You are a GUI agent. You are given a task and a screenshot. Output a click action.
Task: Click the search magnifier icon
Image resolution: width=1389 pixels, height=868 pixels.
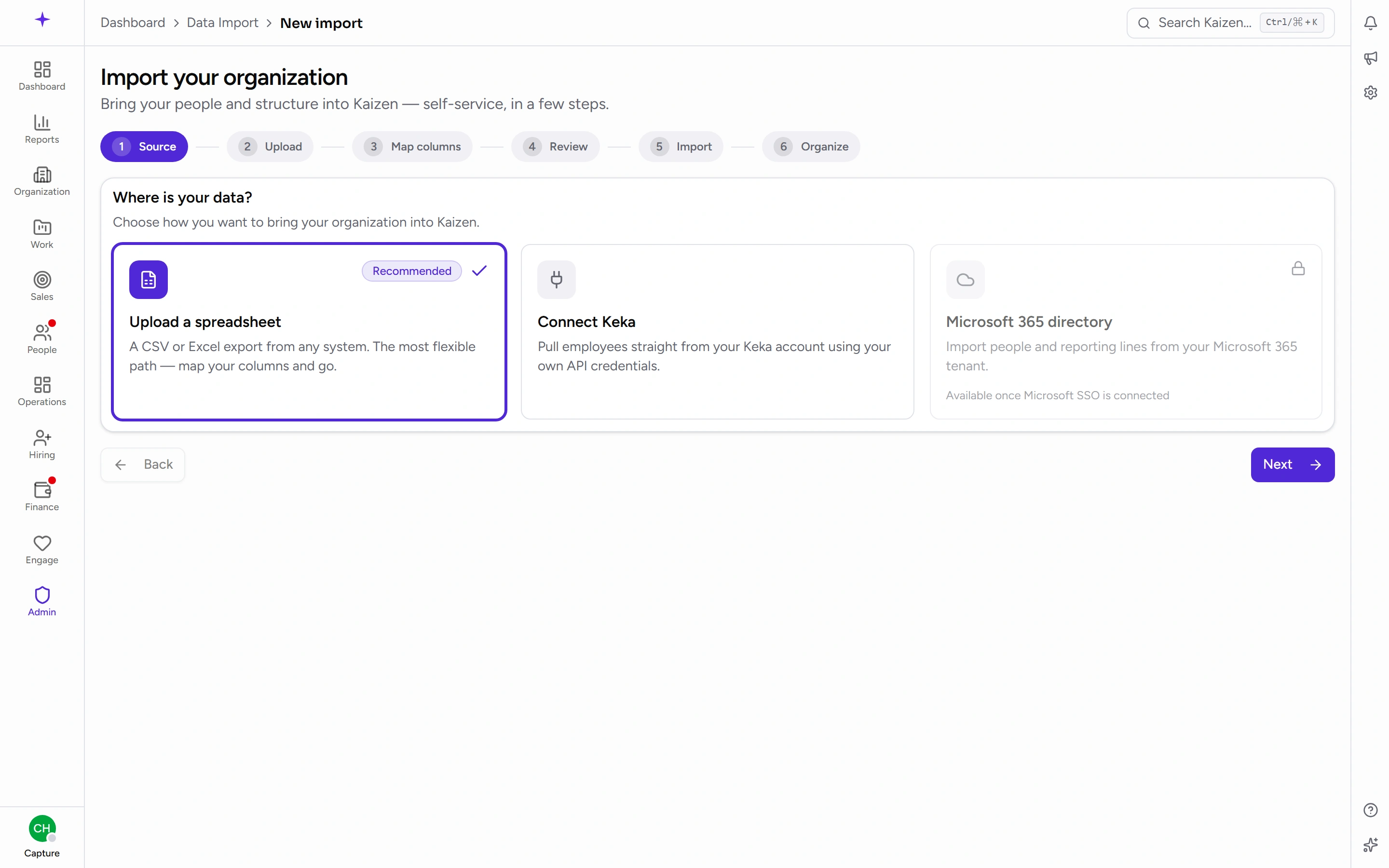point(1144,23)
